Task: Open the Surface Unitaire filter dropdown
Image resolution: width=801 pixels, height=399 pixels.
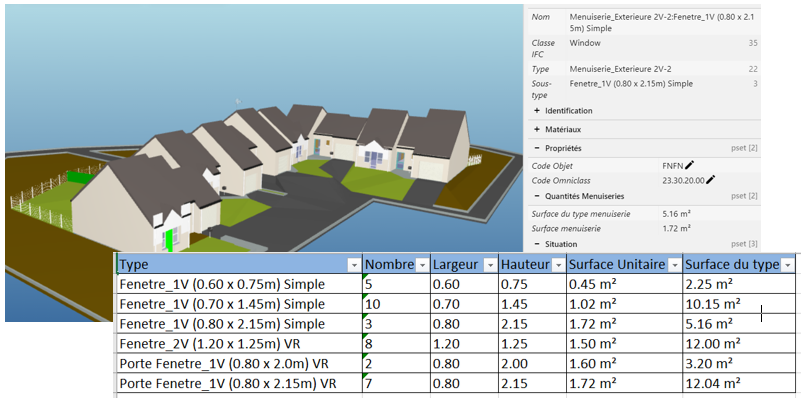Action: [x=675, y=265]
